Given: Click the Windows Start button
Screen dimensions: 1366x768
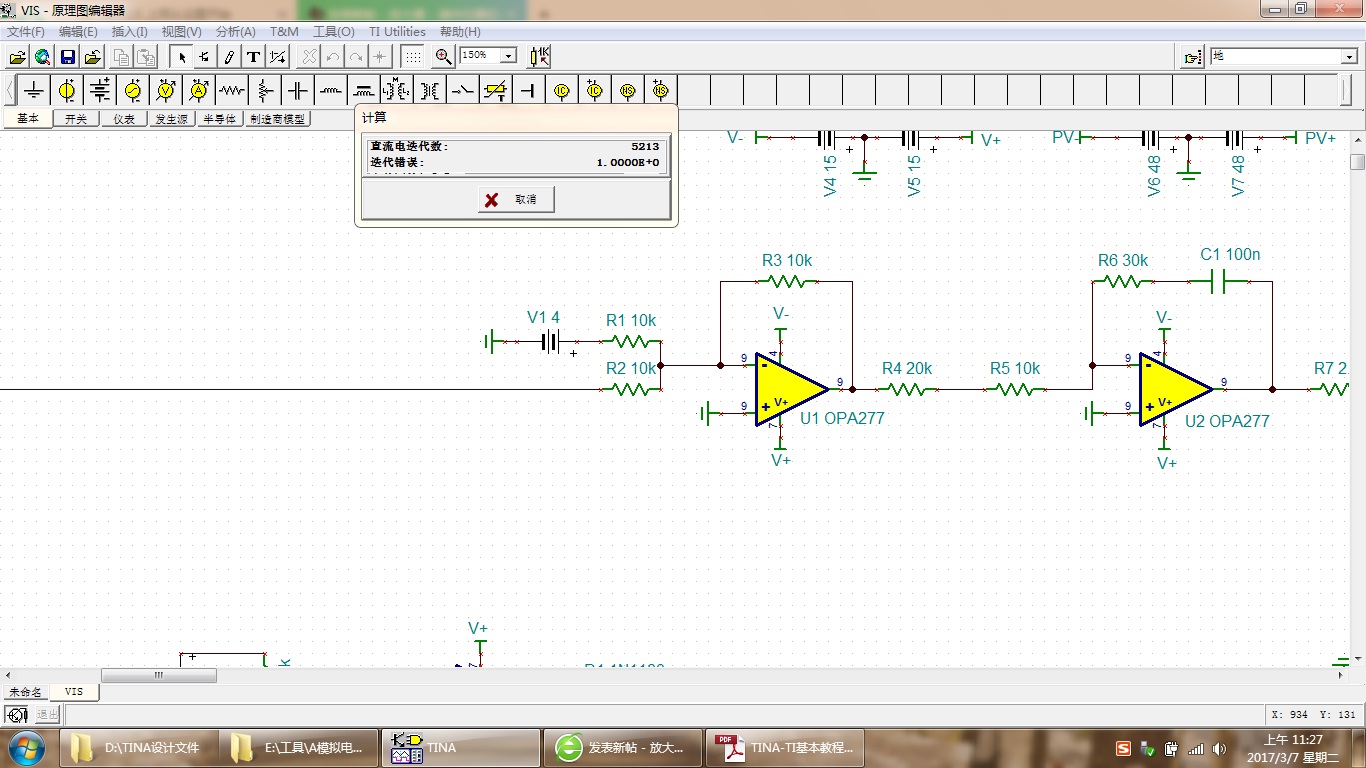Looking at the screenshot, I should 26,748.
